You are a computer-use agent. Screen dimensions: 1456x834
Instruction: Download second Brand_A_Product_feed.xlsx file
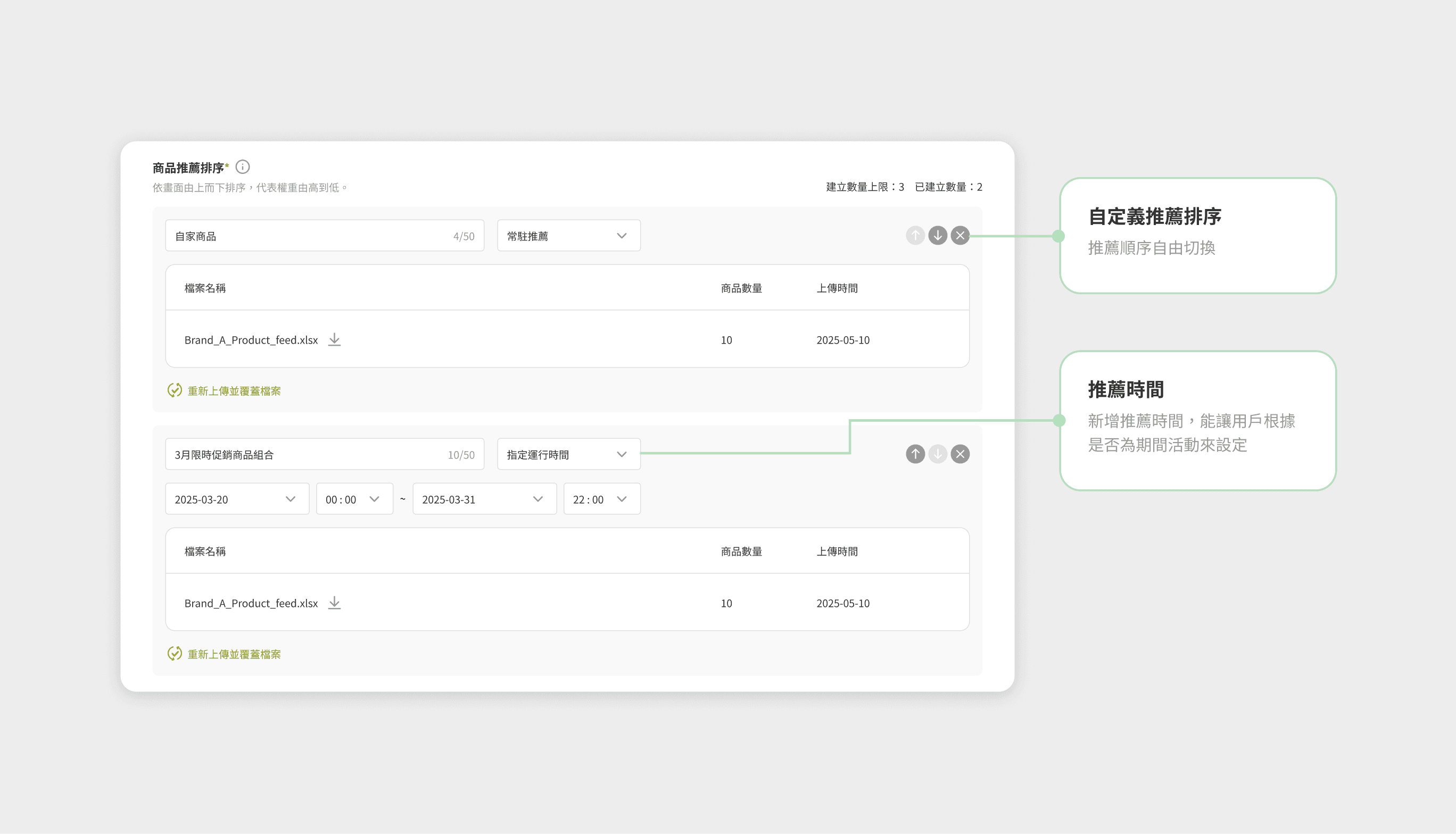(x=334, y=603)
